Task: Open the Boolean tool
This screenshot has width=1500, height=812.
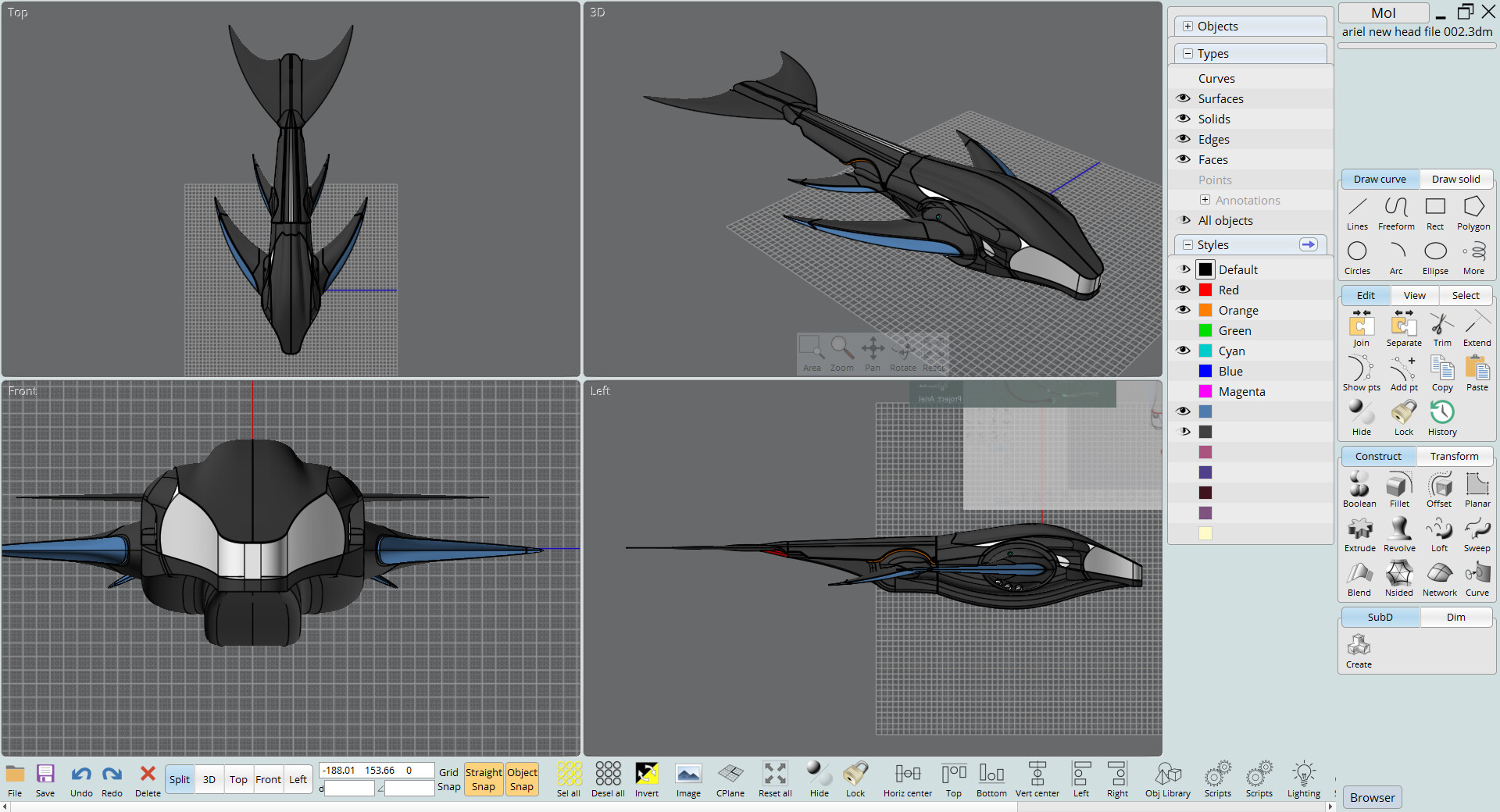Action: pos(1359,490)
